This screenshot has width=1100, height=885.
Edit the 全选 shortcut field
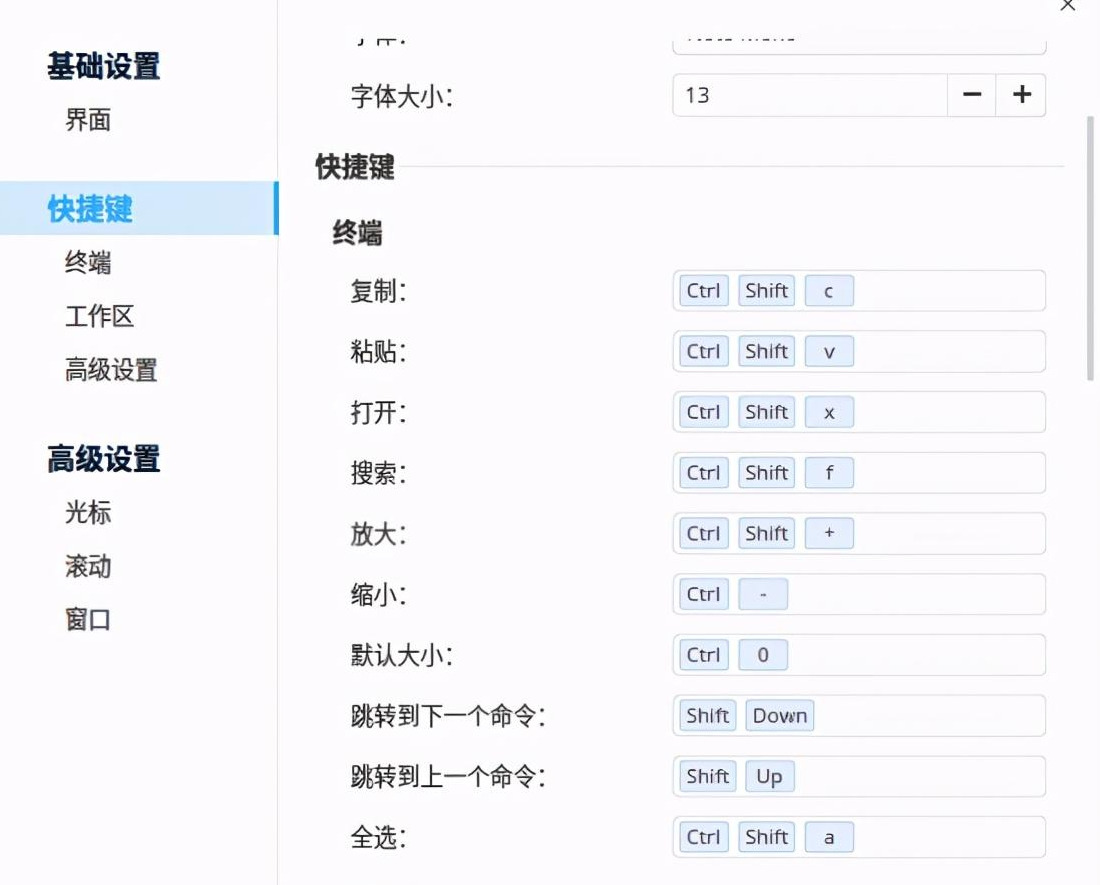click(x=859, y=837)
